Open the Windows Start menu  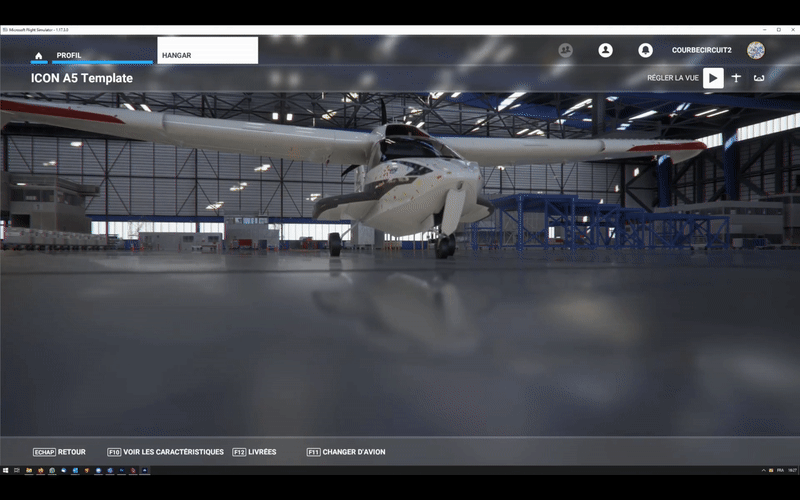(x=5, y=470)
